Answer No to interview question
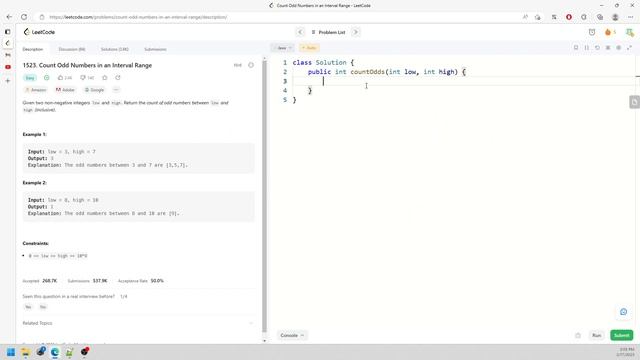 click(43, 307)
